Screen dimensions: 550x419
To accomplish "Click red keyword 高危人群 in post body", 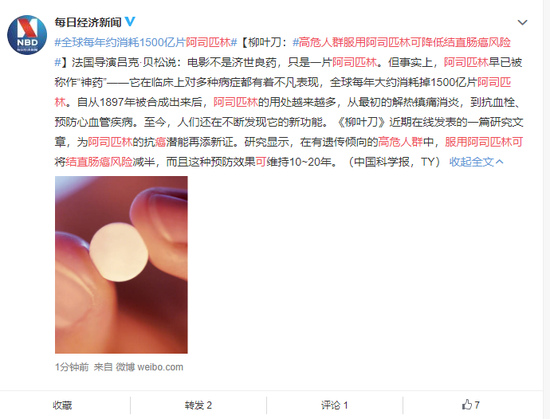I will pyautogui.click(x=400, y=142).
